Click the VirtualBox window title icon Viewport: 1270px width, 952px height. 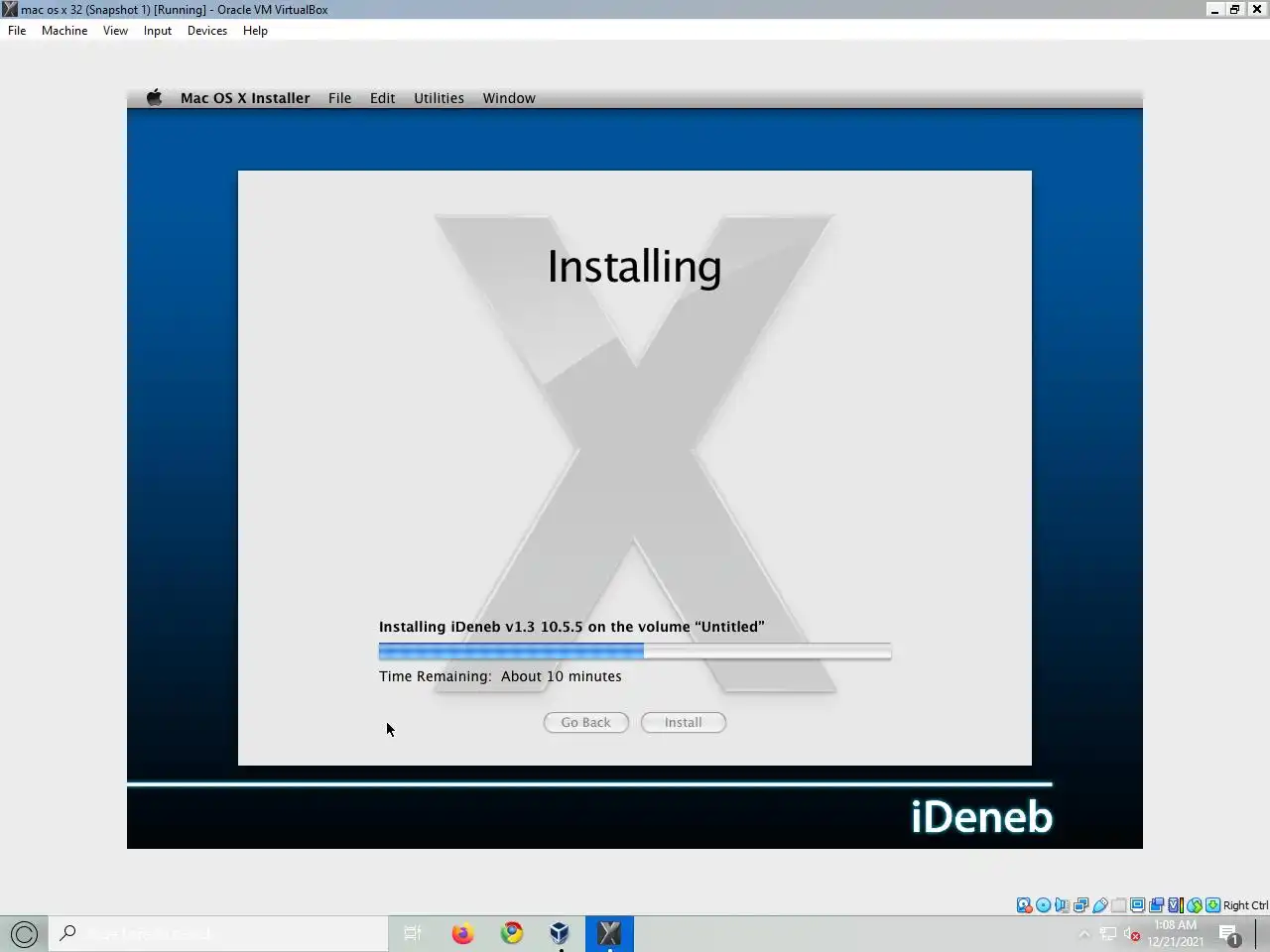[x=10, y=9]
